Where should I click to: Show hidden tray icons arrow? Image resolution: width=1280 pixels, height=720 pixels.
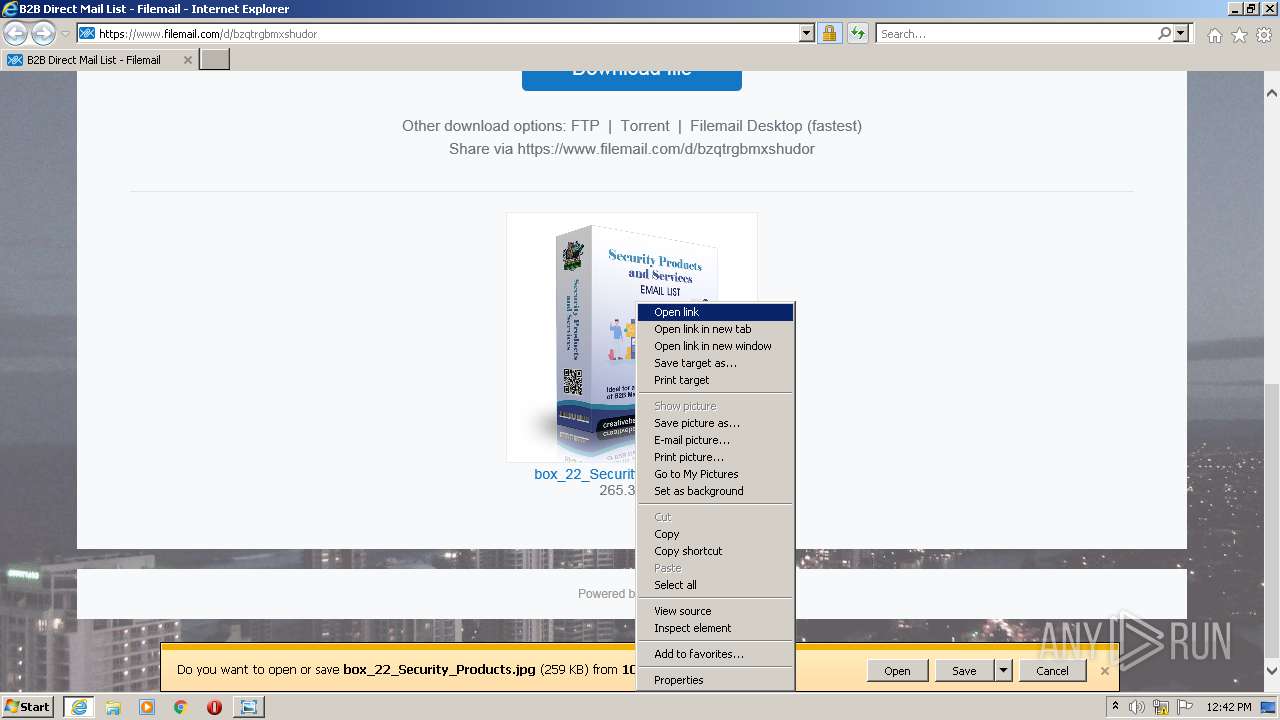pos(1116,707)
